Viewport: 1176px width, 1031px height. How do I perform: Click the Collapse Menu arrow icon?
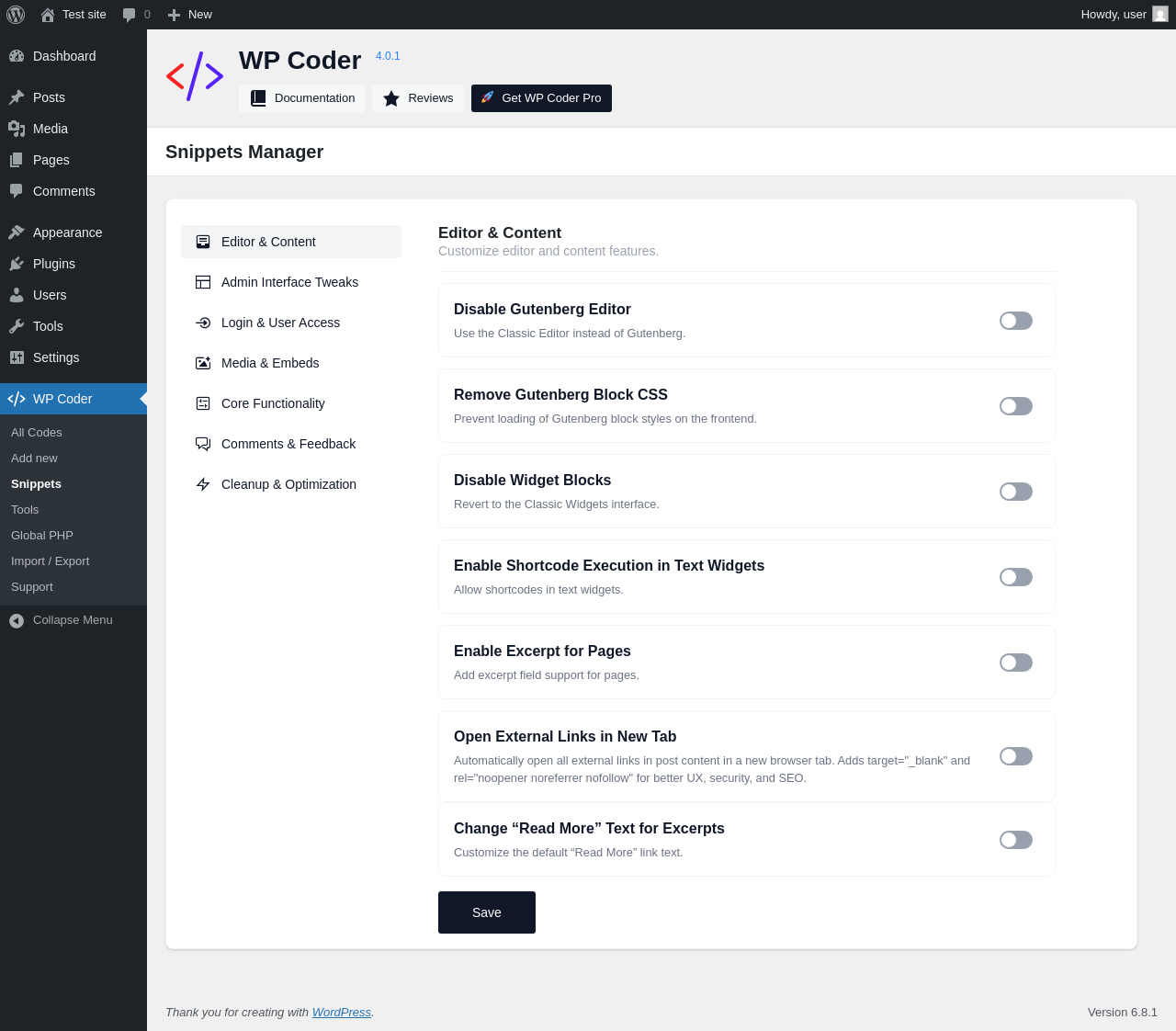pos(17,621)
